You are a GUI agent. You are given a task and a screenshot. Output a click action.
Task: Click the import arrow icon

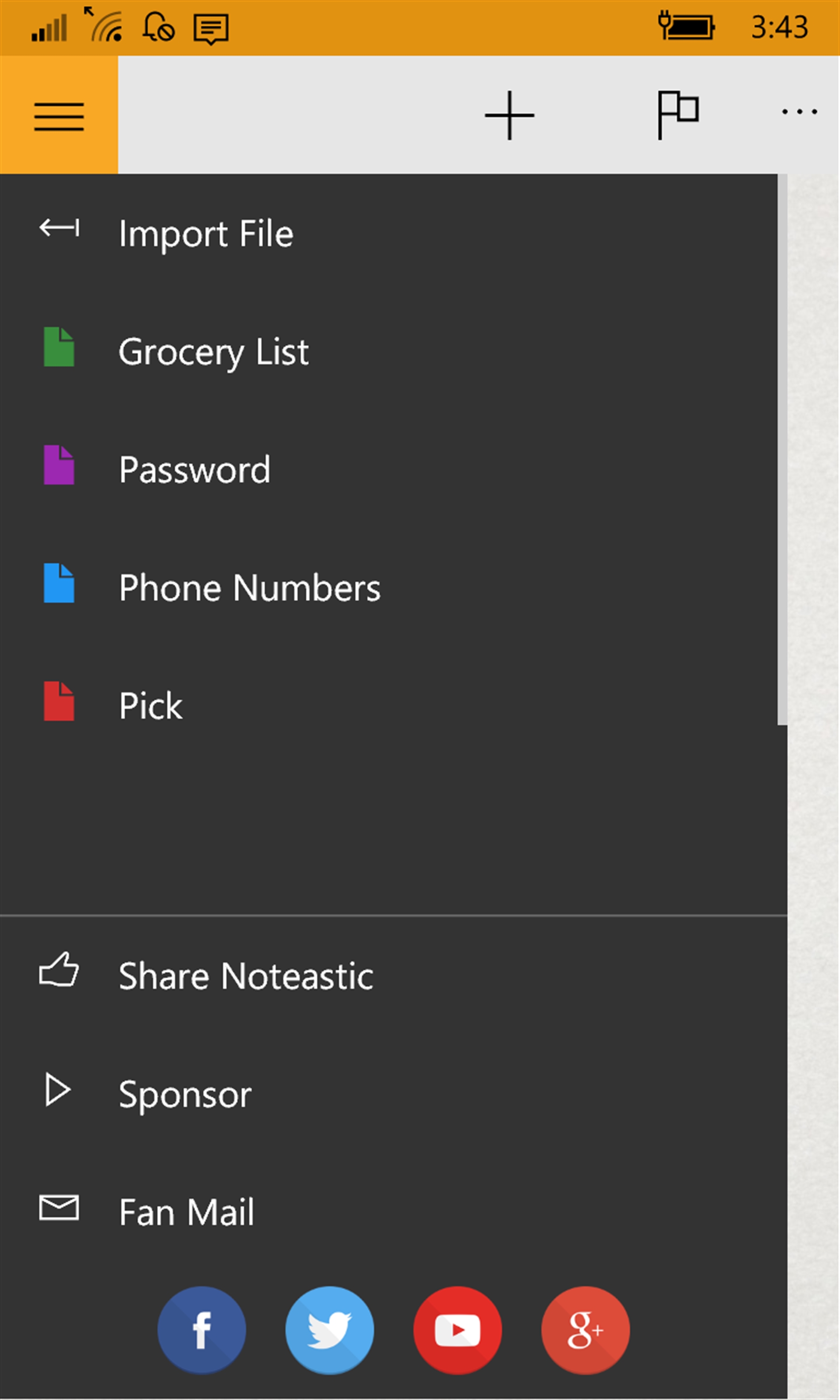59,228
